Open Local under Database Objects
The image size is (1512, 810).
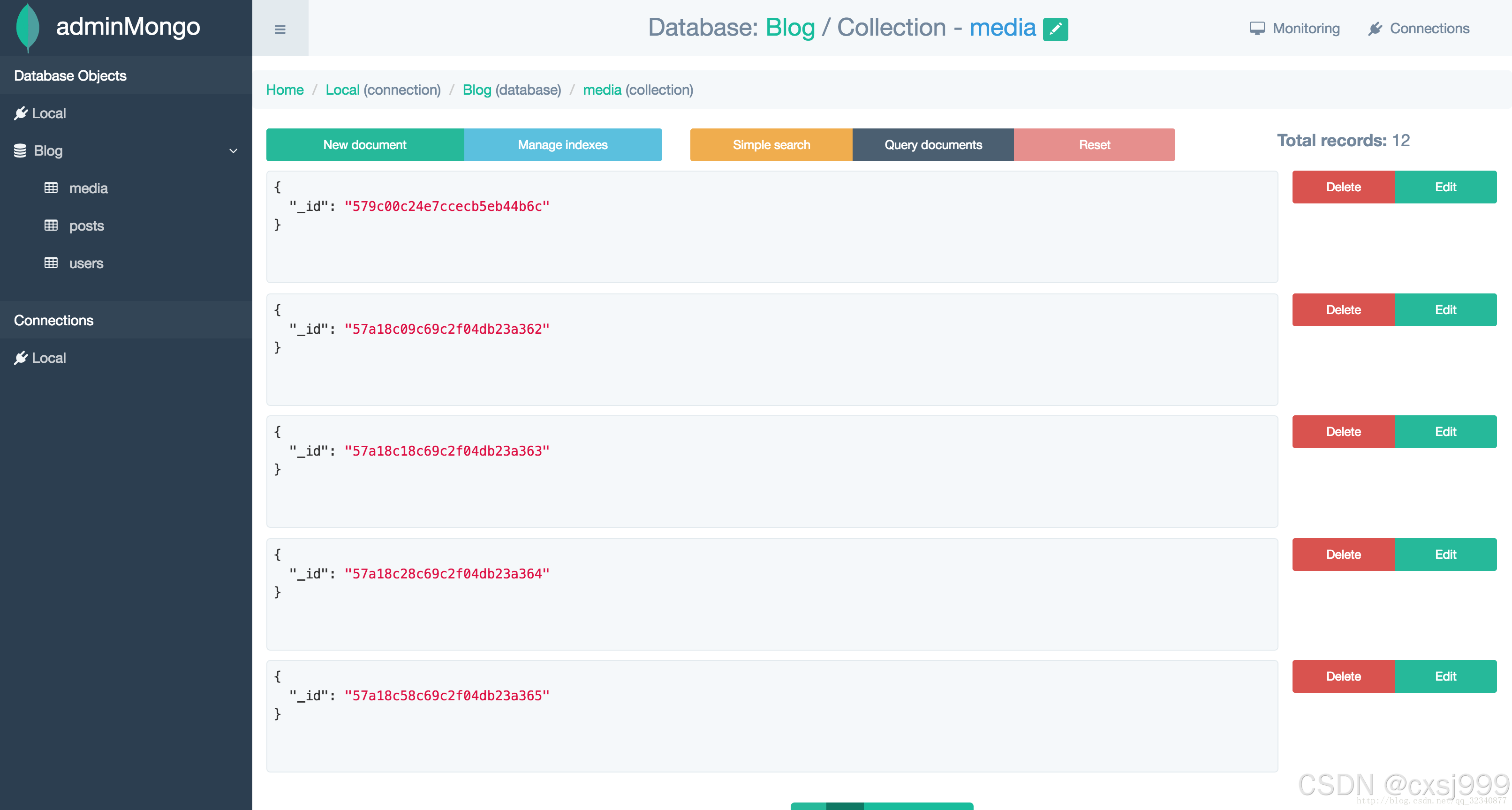[48, 113]
